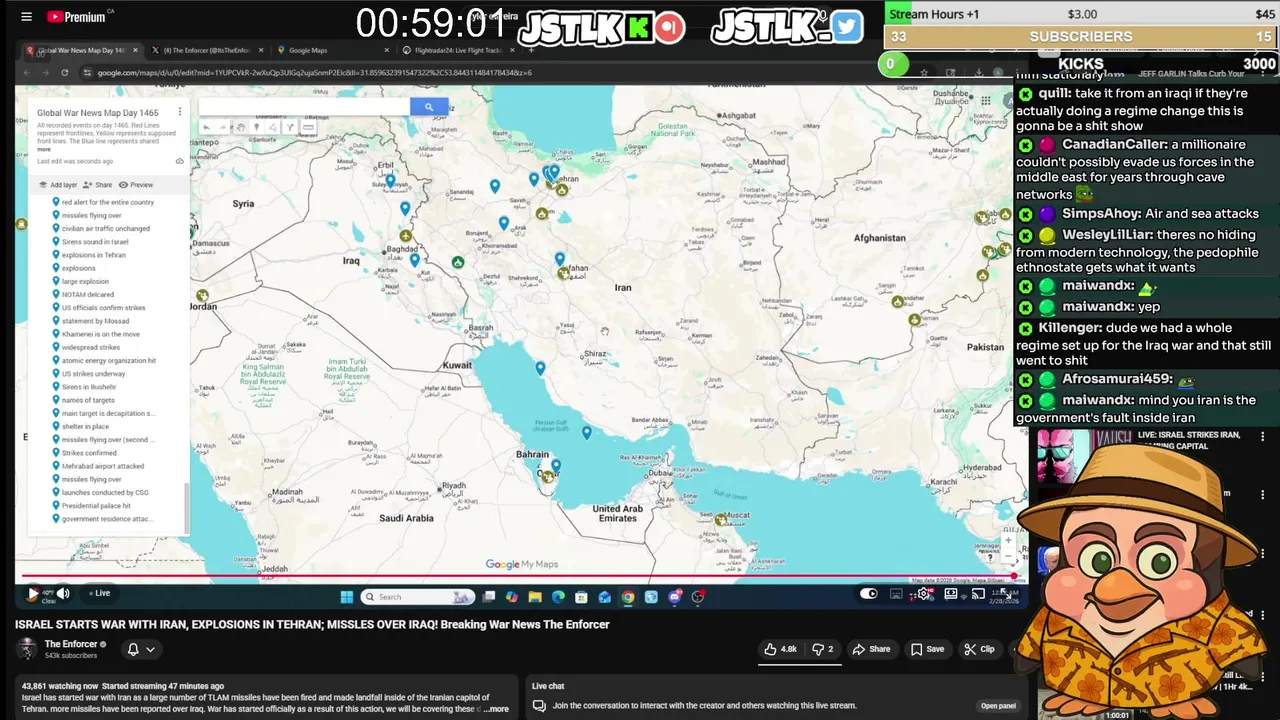Viewport: 1280px width, 720px height.
Task: Choose the Add directions tool
Action: (290, 127)
